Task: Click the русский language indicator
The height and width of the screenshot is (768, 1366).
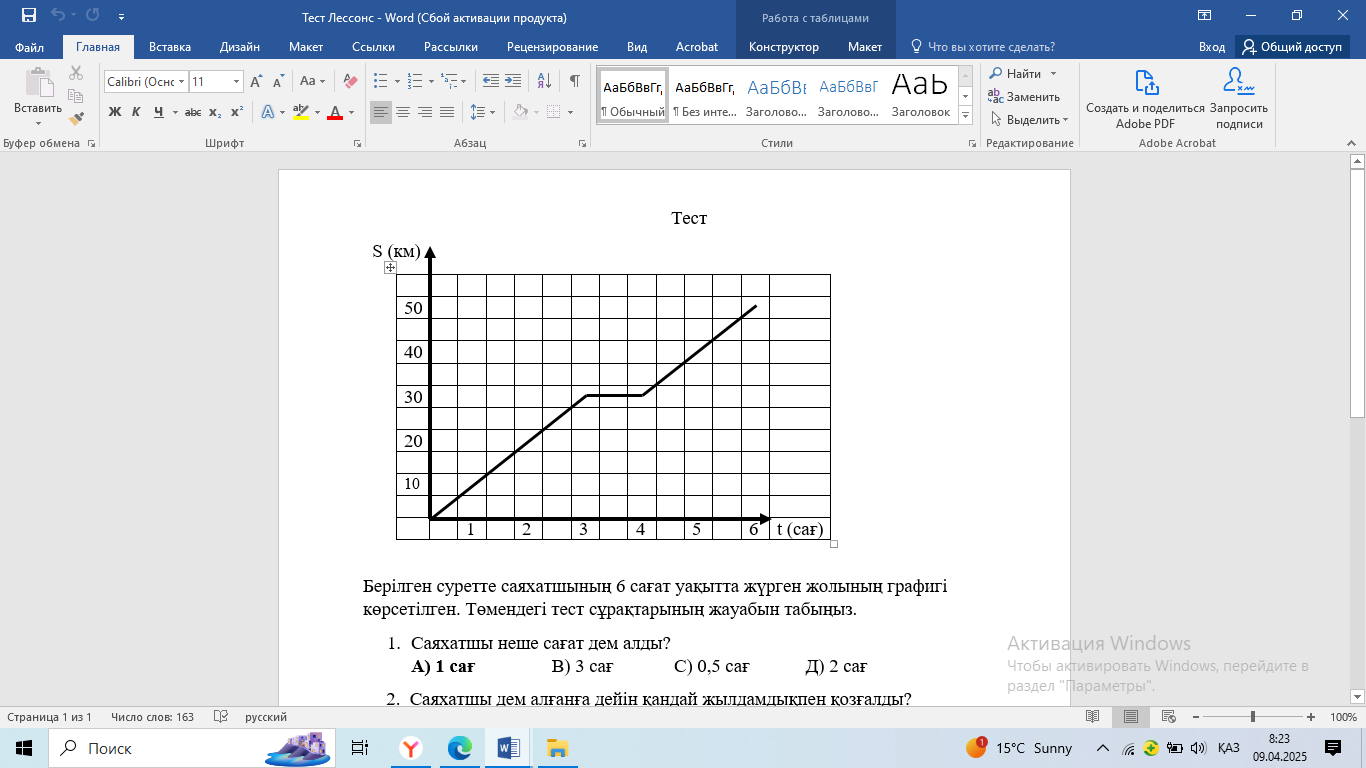Action: click(x=266, y=717)
